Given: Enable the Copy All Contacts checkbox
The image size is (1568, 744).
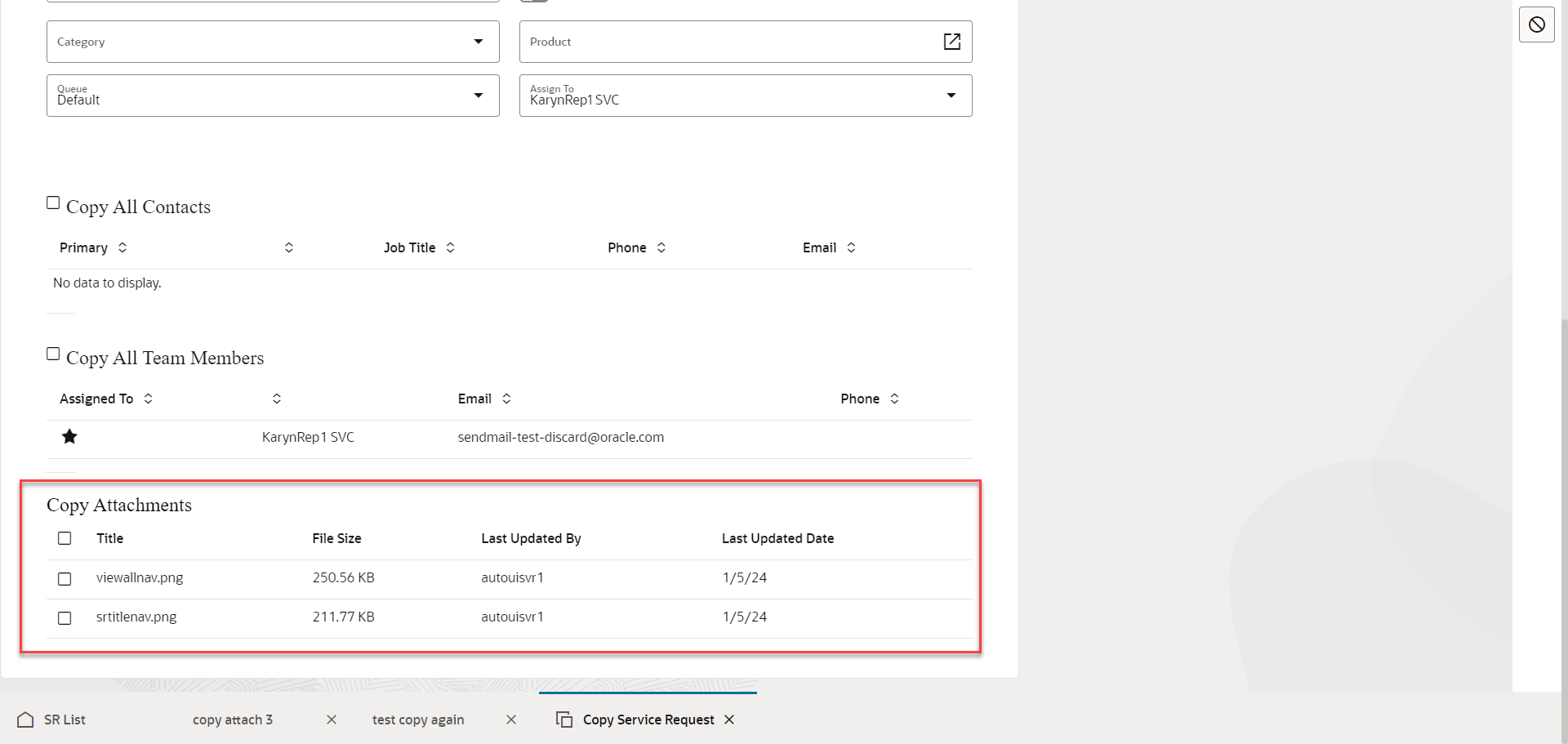Looking at the screenshot, I should [53, 203].
